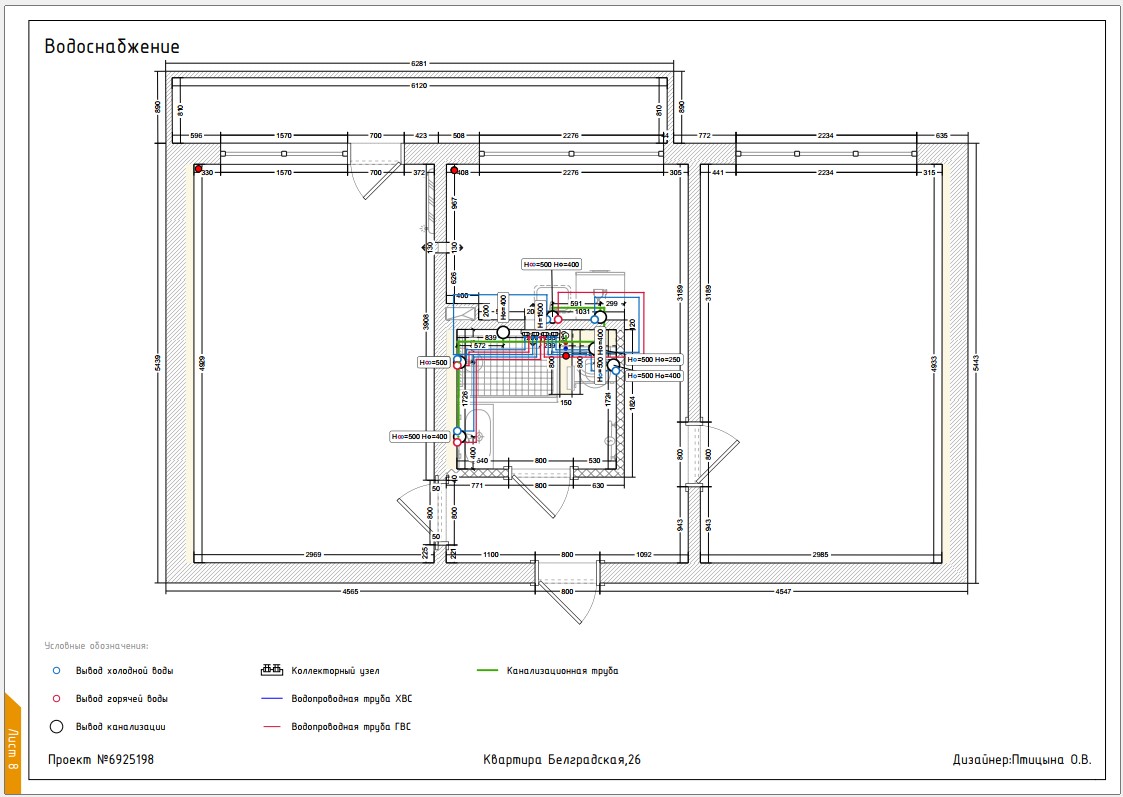
Task: Click the 'Водопроводная труба ХВС' legend label
Action: click(352, 699)
